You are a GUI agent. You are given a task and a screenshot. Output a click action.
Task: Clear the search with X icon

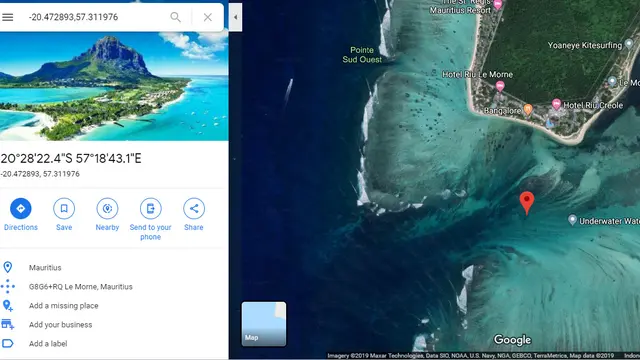[208, 17]
